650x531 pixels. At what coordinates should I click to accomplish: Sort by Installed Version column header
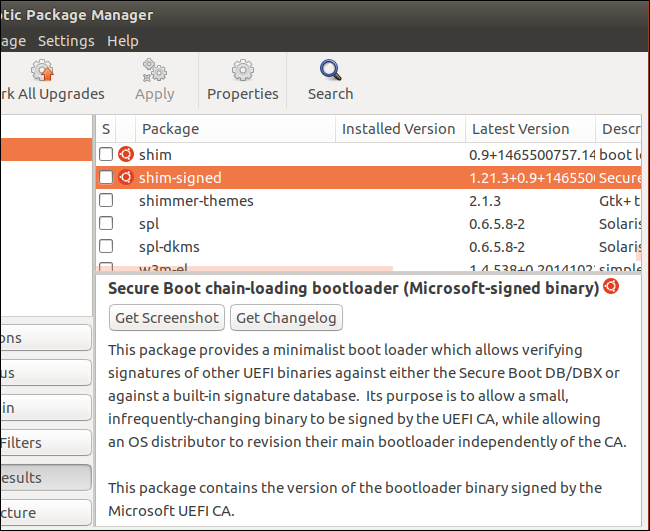pos(398,129)
